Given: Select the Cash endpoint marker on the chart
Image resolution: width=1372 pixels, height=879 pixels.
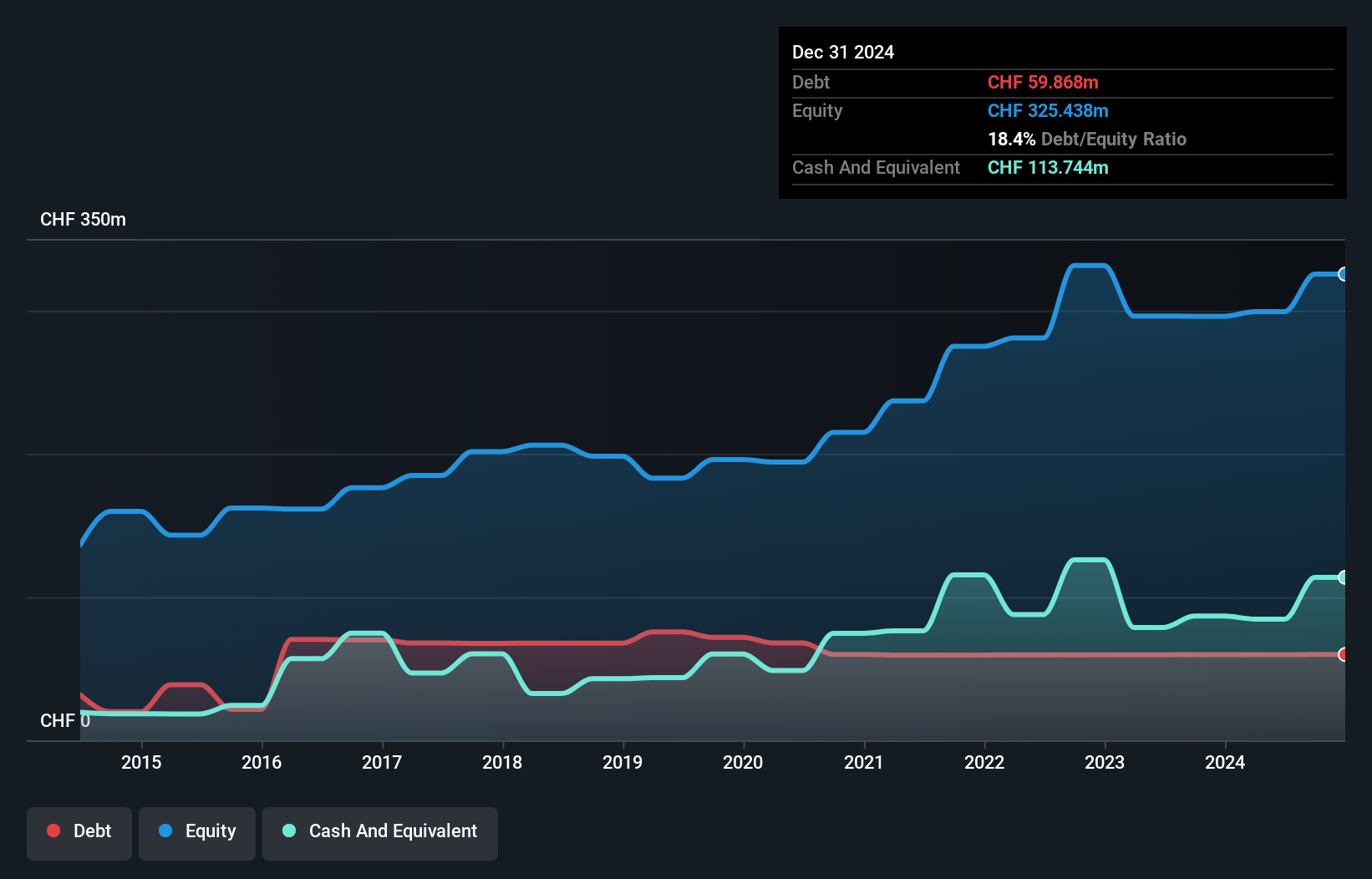Looking at the screenshot, I should coord(1342,577).
